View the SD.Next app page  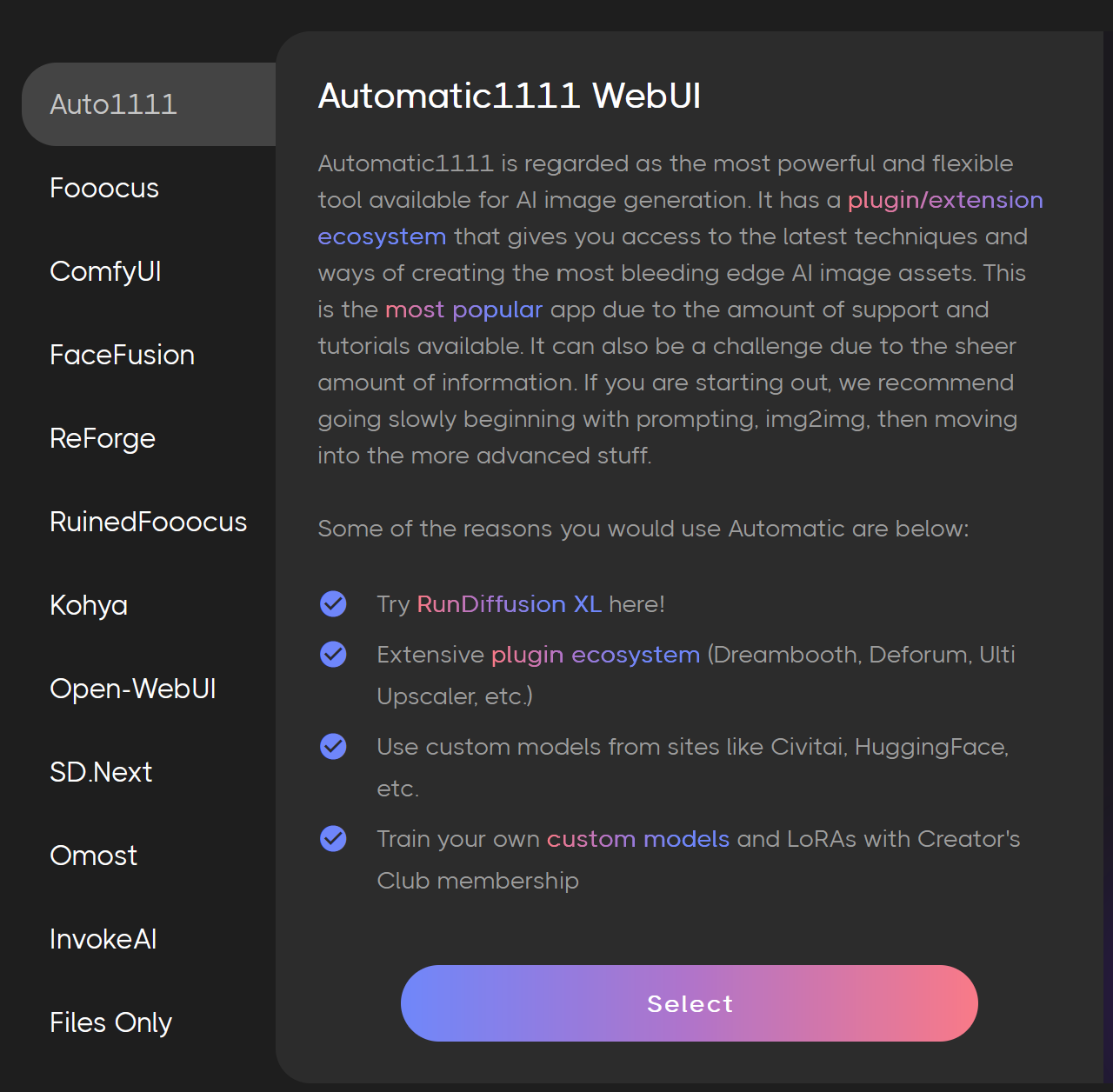pyautogui.click(x=101, y=772)
